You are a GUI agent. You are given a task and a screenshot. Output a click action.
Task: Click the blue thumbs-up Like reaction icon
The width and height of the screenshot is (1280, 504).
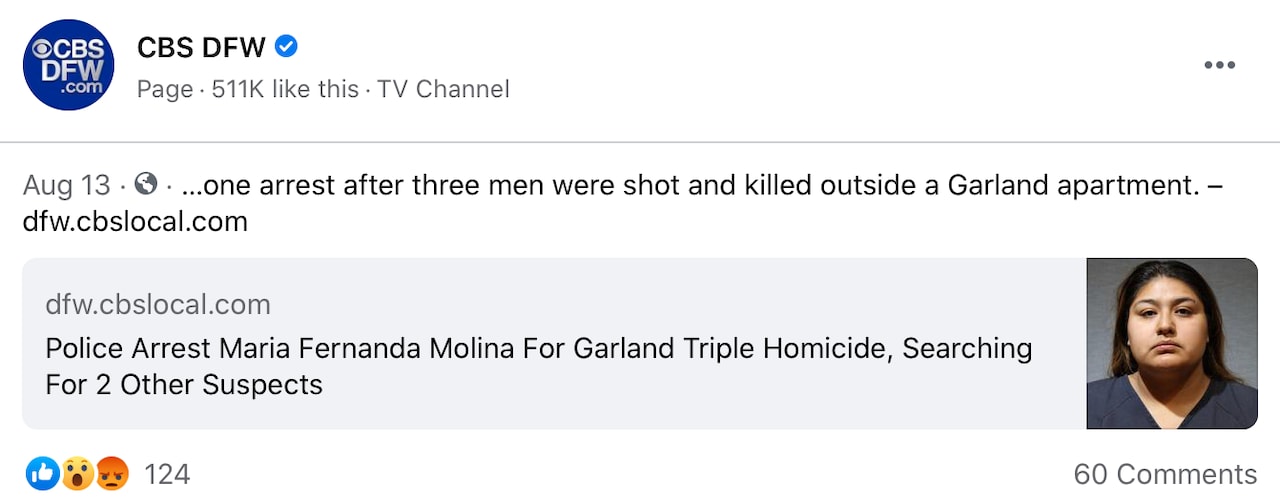coord(43,473)
